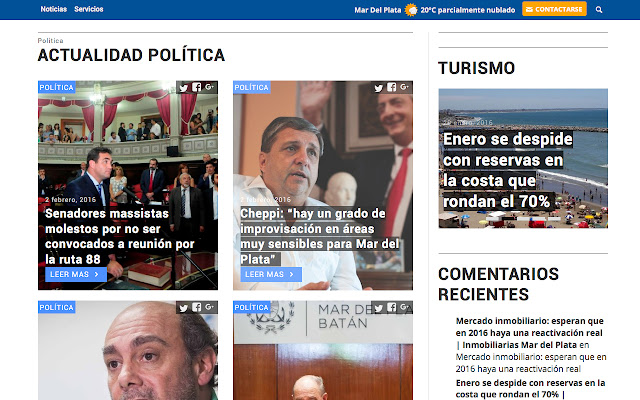Share bald man portrait article on Google Plus
640x400 pixels.
click(x=209, y=307)
